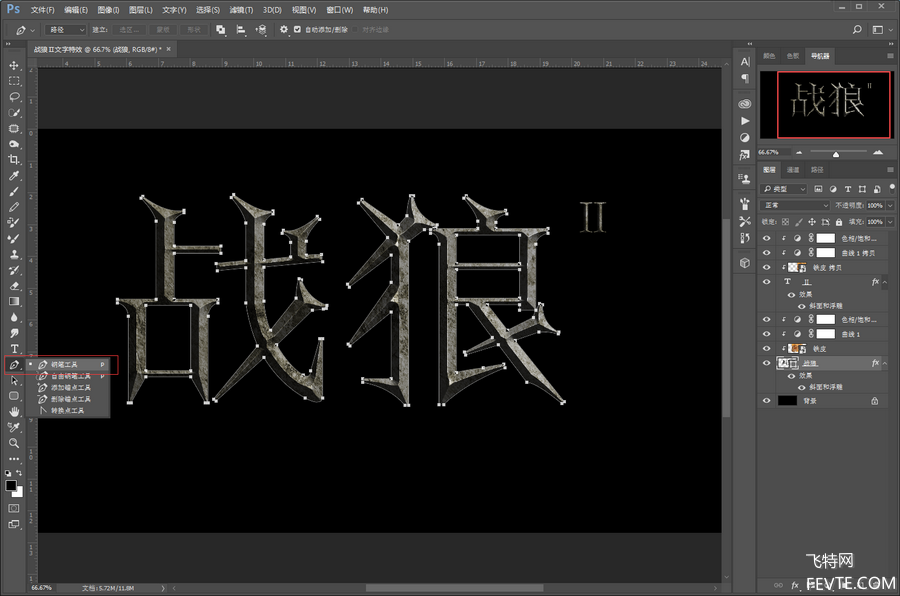Open path alignment icon in options bar
The image size is (900, 596).
241,29
